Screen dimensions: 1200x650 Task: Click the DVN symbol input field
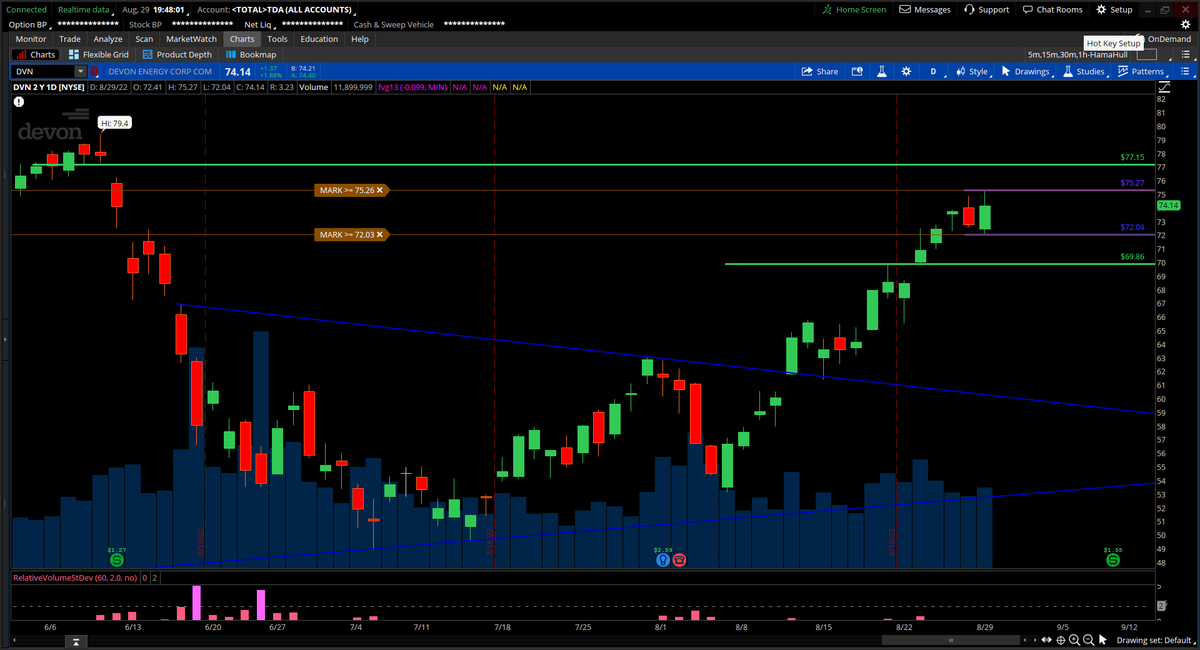point(43,71)
